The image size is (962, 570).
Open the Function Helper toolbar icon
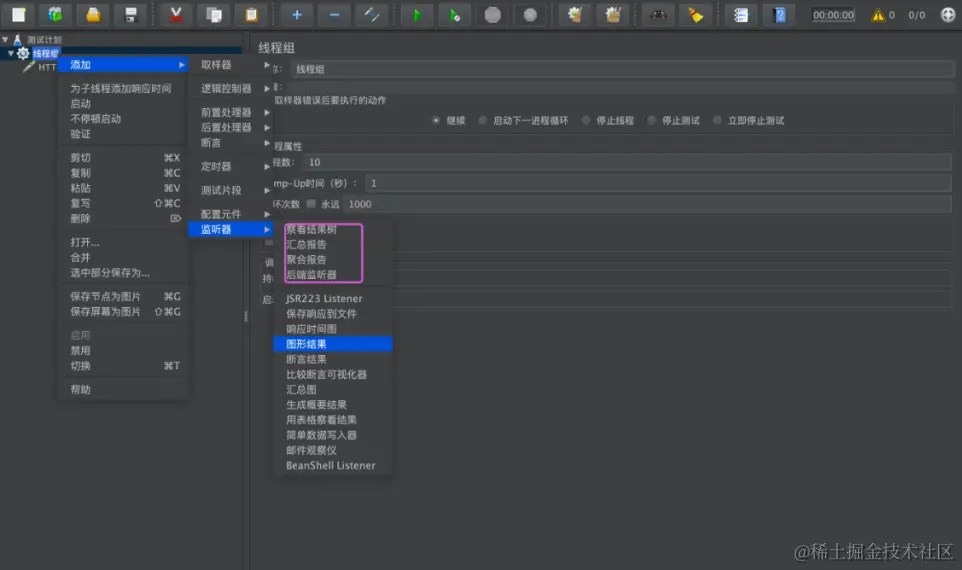pyautogui.click(x=741, y=15)
